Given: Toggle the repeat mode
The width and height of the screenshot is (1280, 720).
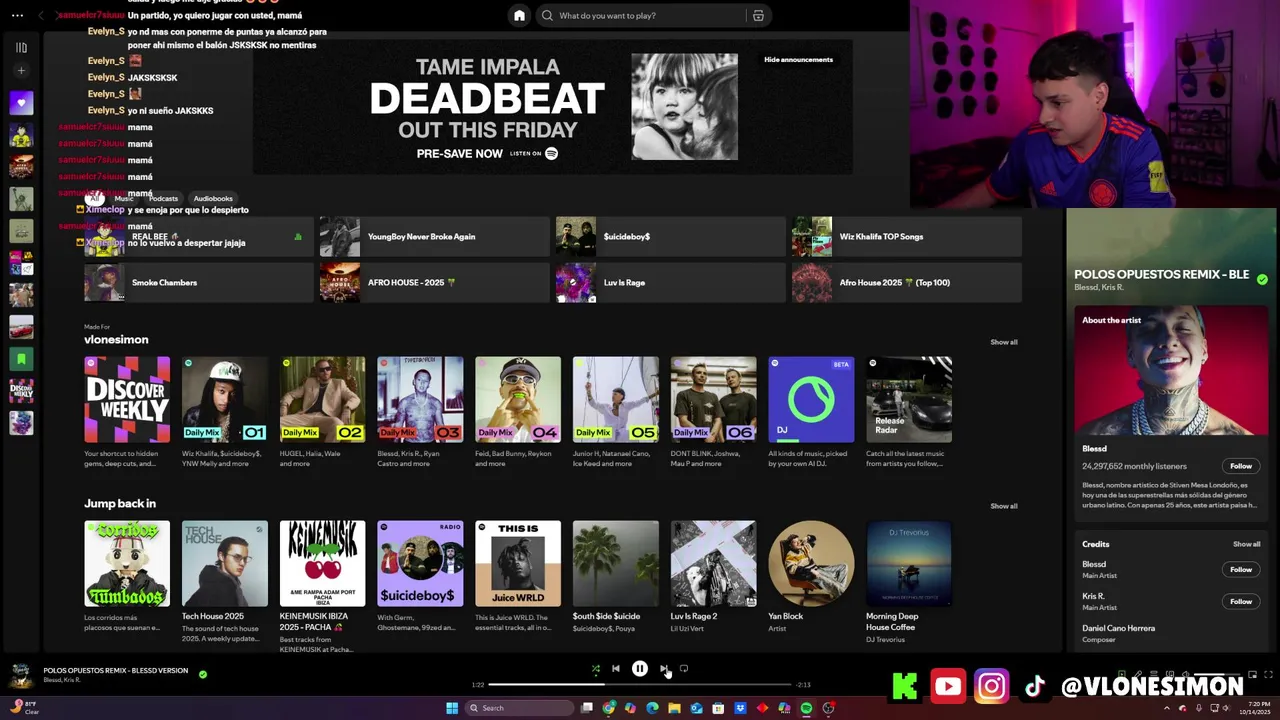Looking at the screenshot, I should pos(684,669).
